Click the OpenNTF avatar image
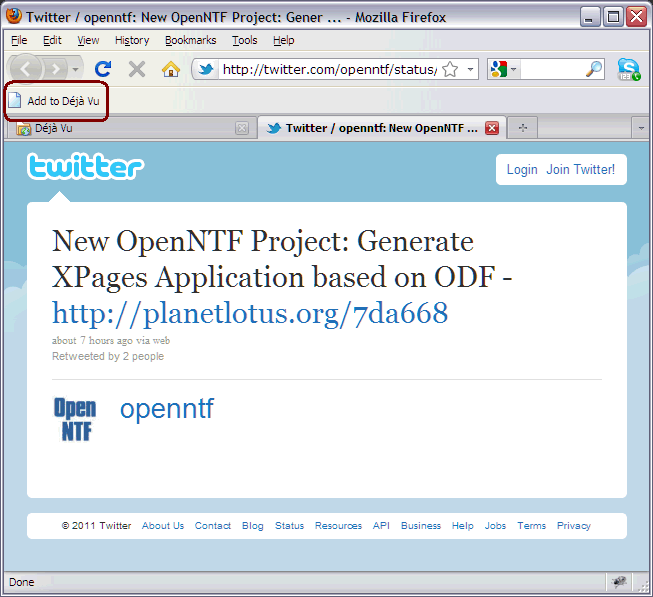The width and height of the screenshot is (653, 597). pyautogui.click(x=75, y=419)
